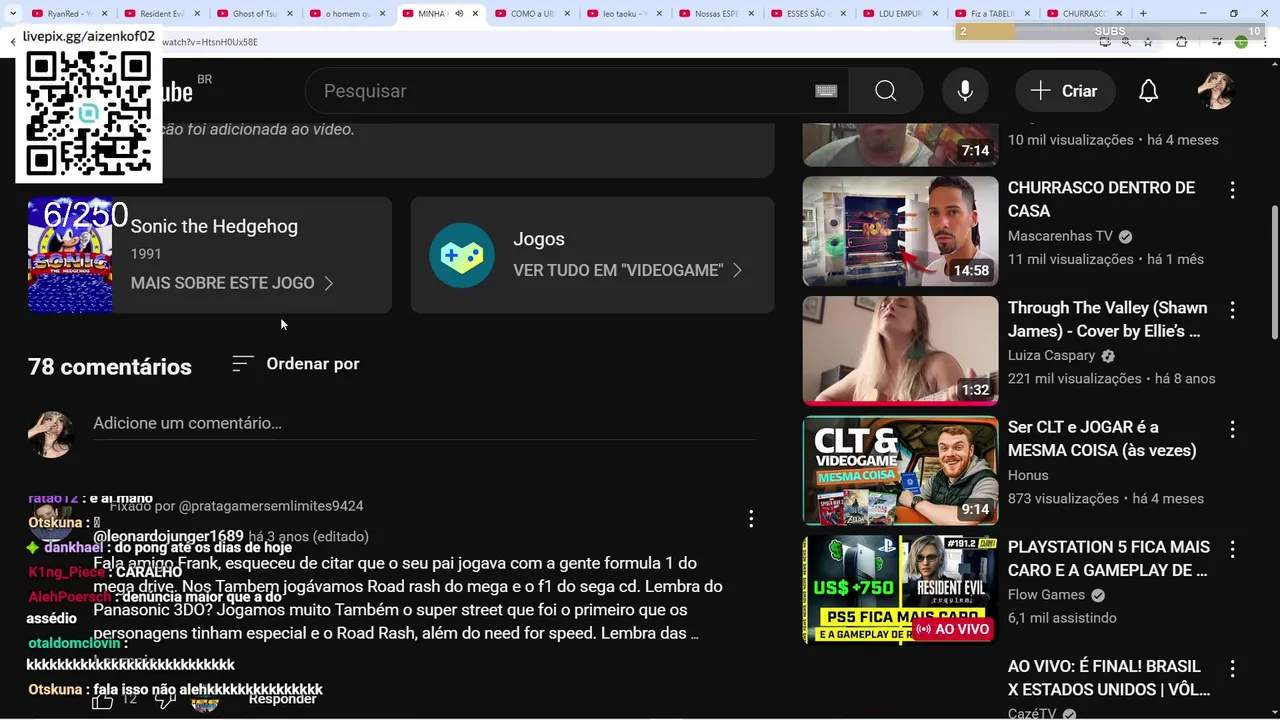Viewport: 1280px width, 720px height.
Task: Open the browser extensions puzzle icon
Action: pyautogui.click(x=1181, y=42)
